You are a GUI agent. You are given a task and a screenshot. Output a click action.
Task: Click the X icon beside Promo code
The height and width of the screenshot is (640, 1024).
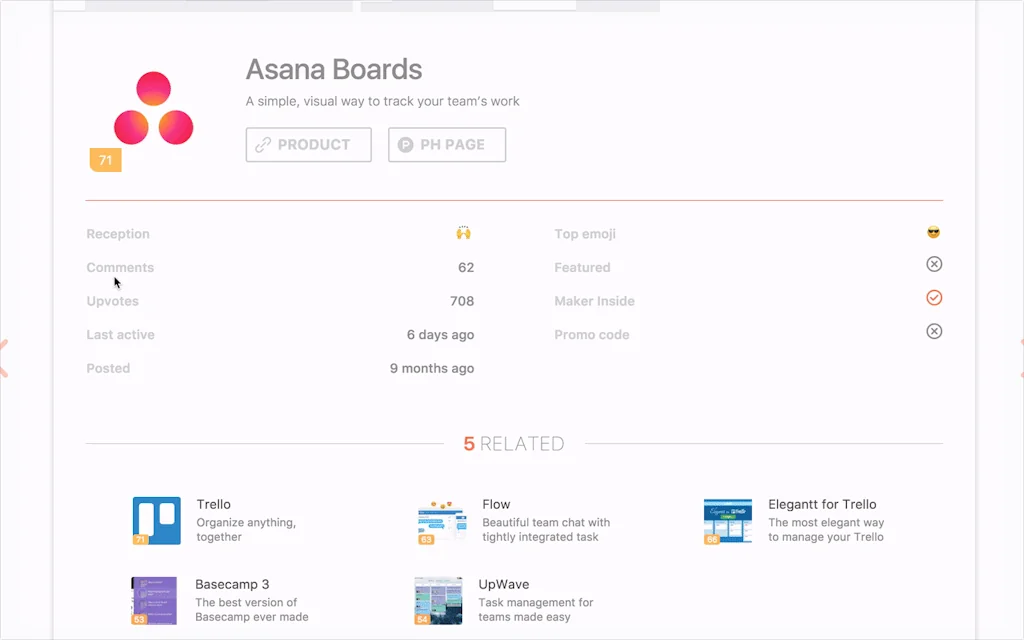click(x=934, y=331)
